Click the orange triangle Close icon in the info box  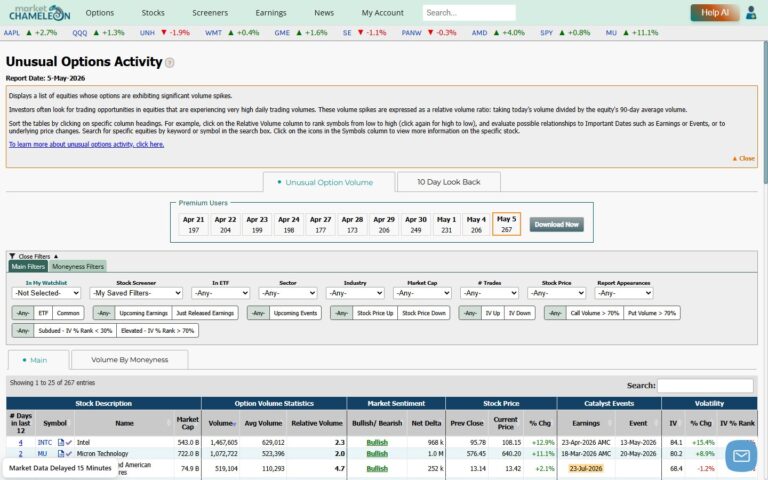coord(735,159)
